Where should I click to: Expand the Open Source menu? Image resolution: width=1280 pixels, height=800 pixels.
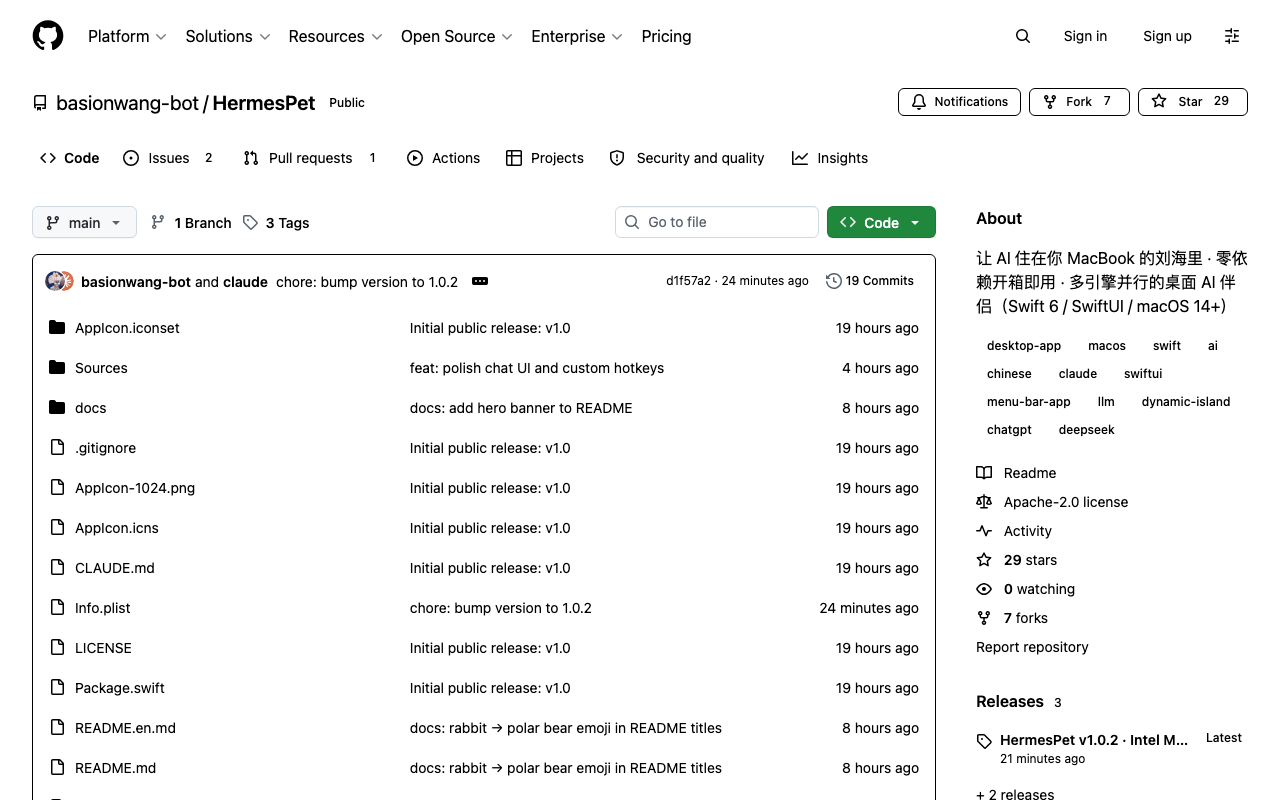coord(457,36)
